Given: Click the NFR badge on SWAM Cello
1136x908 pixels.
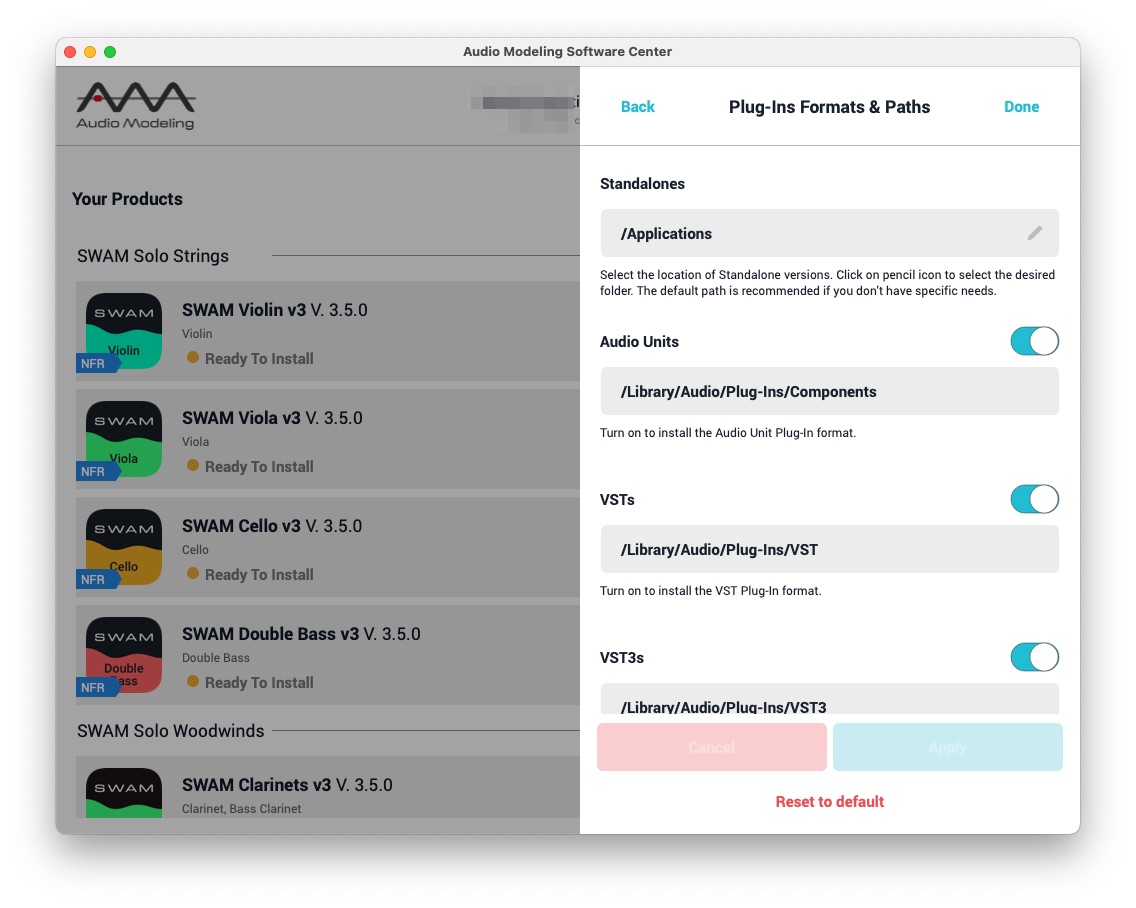Looking at the screenshot, I should 97,579.
